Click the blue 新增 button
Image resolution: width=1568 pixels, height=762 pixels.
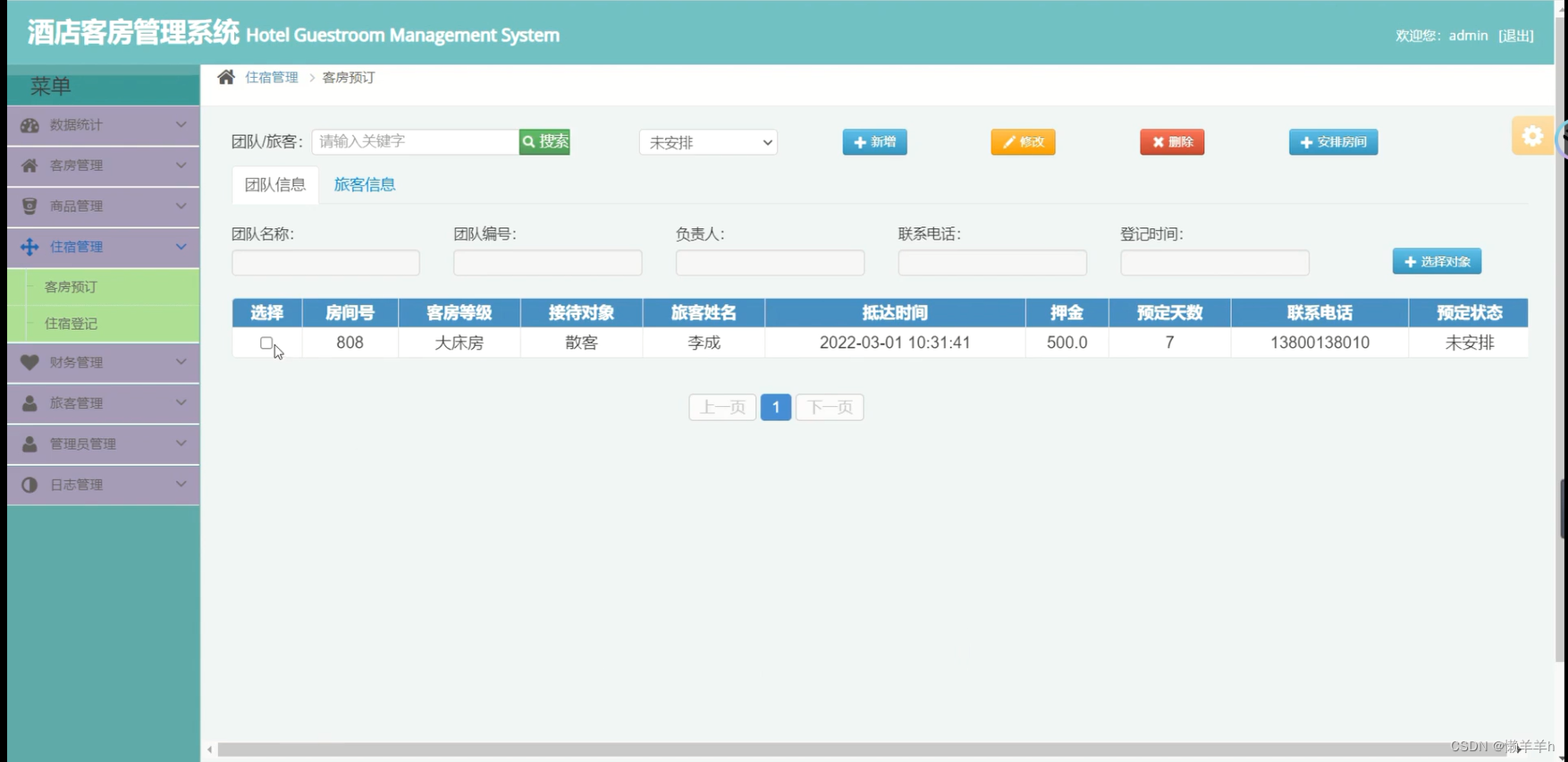[874, 142]
